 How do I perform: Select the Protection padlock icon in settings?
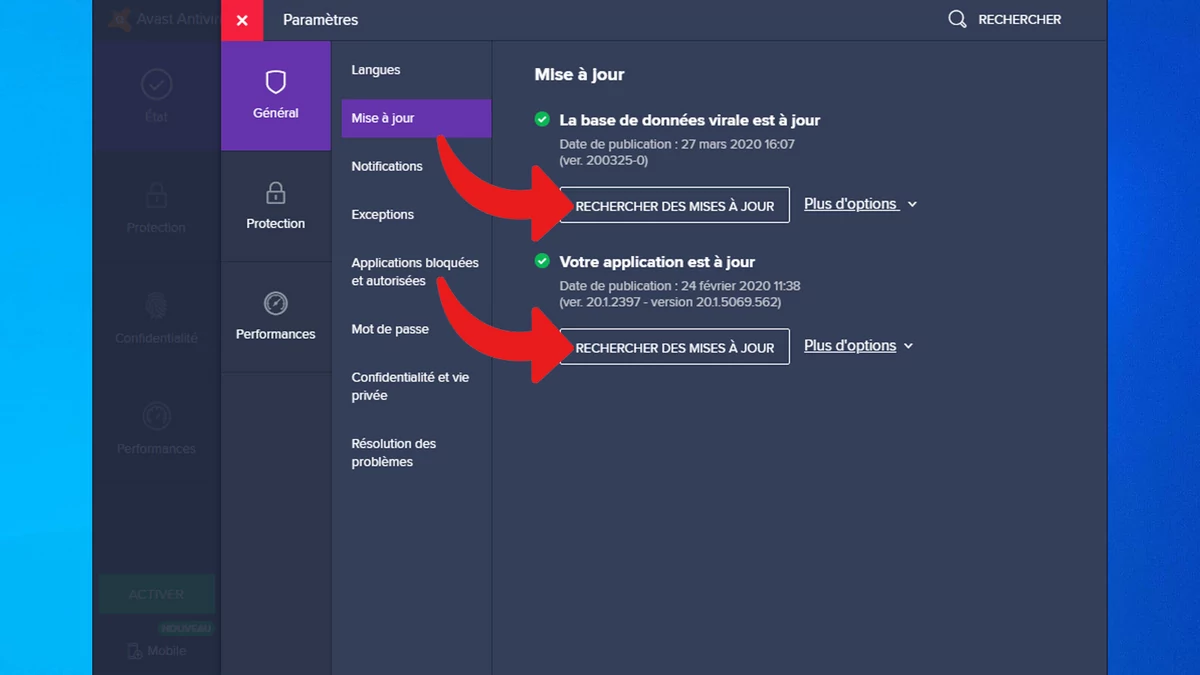point(276,192)
